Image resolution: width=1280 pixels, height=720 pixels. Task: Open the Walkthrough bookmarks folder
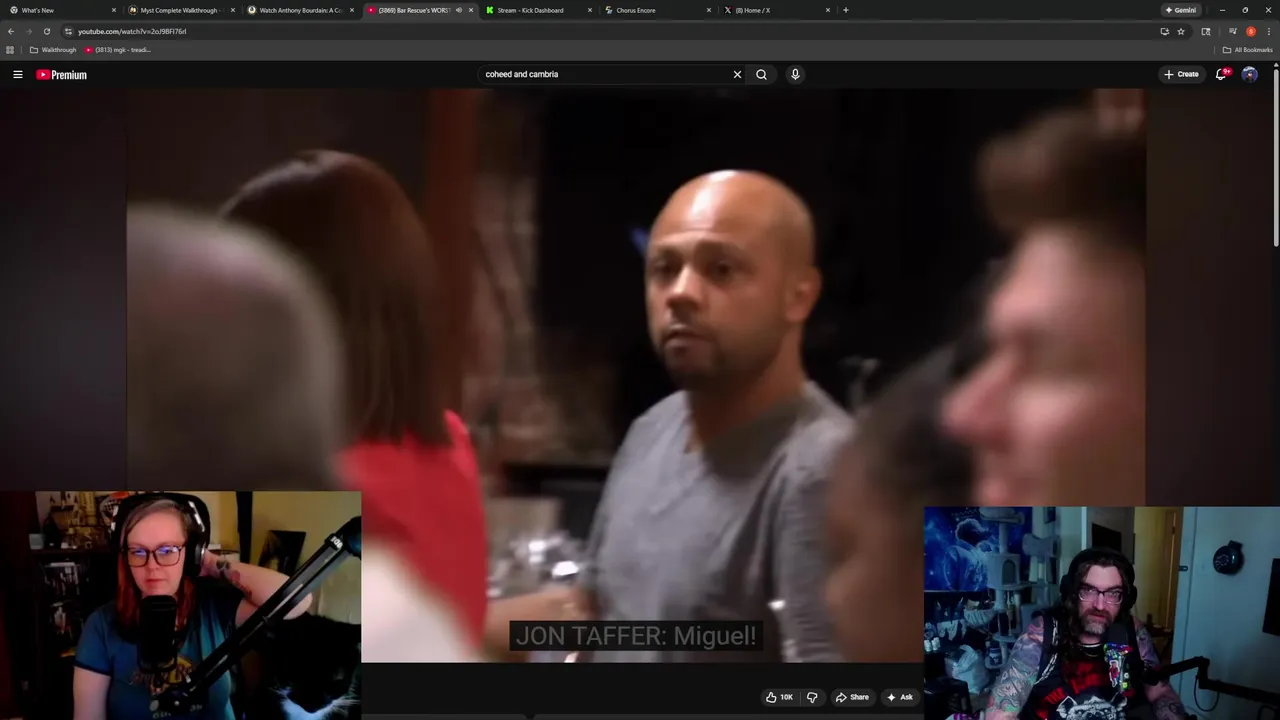(53, 50)
